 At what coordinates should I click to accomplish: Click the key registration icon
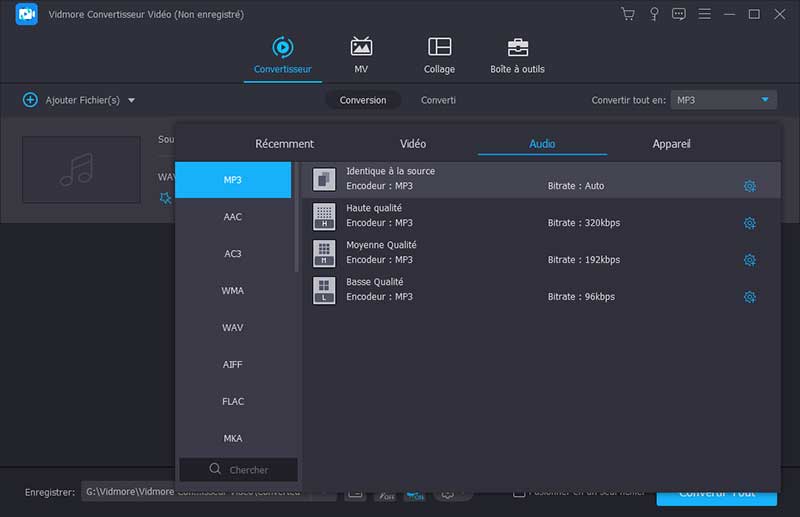[654, 14]
